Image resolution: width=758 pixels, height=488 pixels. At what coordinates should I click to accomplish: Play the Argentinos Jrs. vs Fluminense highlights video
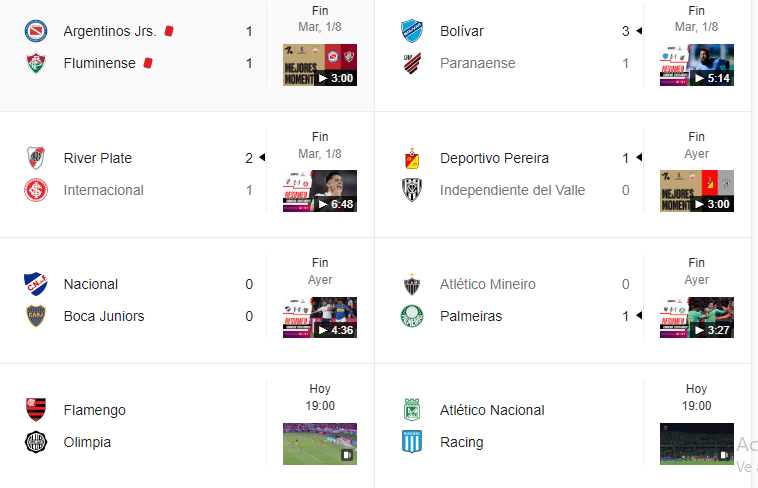320,65
